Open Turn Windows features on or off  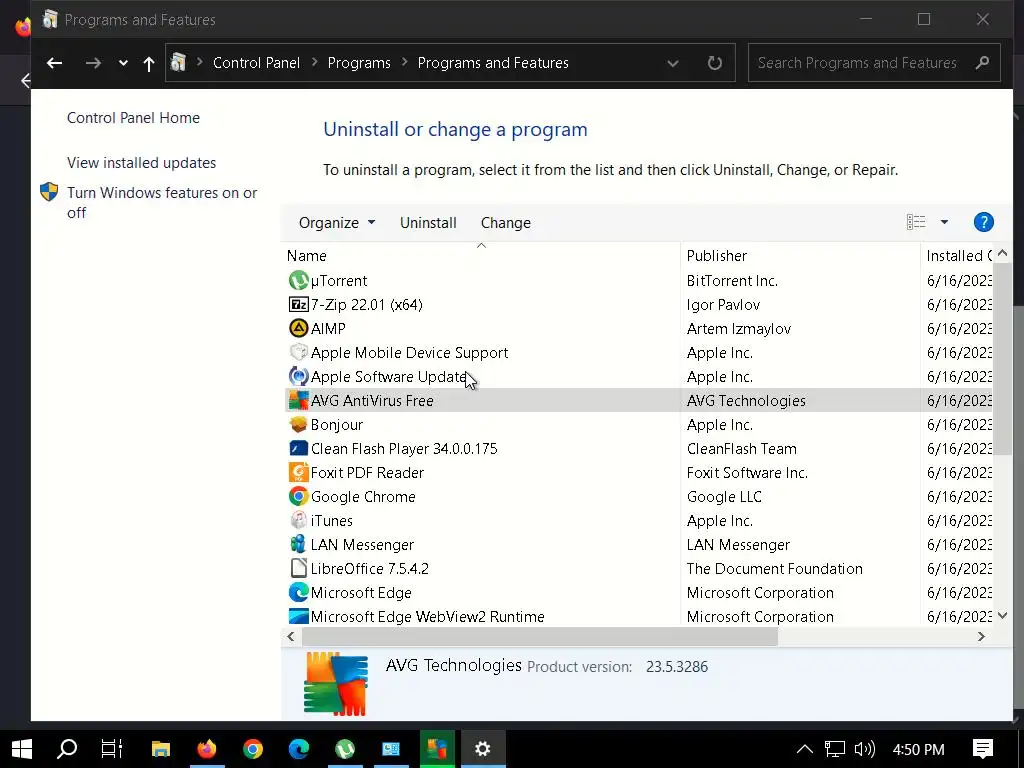point(162,202)
